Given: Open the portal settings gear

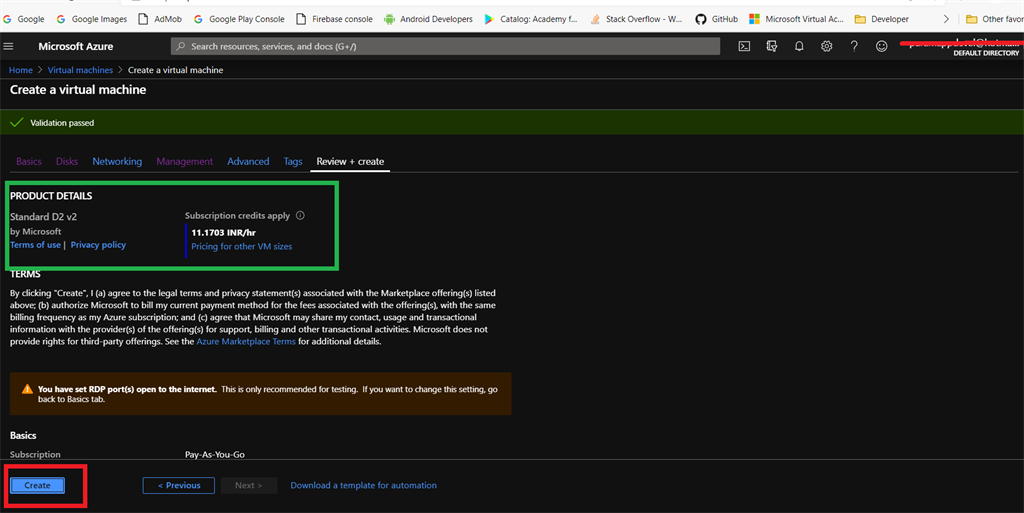Looking at the screenshot, I should pos(826,46).
